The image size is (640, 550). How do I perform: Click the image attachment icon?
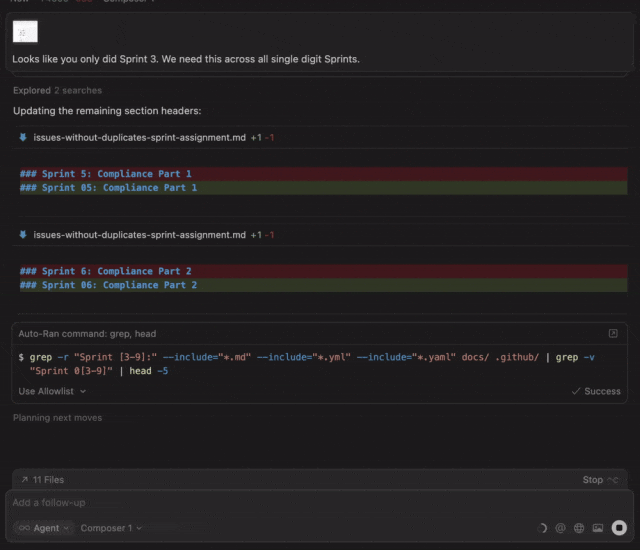[598, 528]
